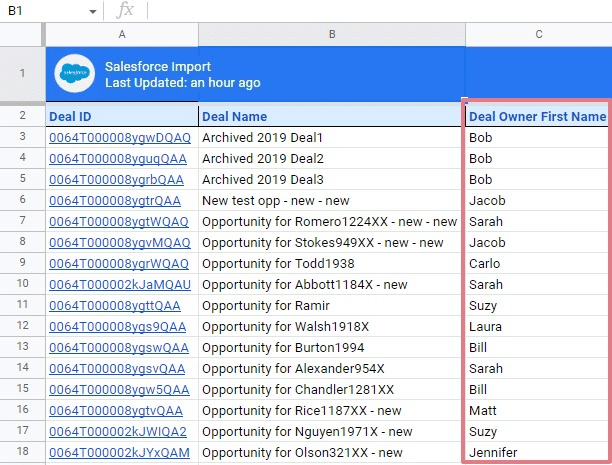Open deal link 0064T000008ygwDQAQ
Image resolution: width=612 pixels, height=465 pixels.
click(119, 137)
